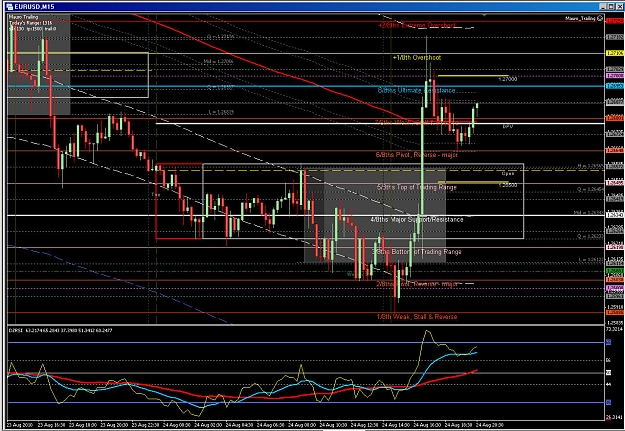
Task: Select the '+2/8ths Extreme Overshoot' label
Action: click(x=417, y=26)
